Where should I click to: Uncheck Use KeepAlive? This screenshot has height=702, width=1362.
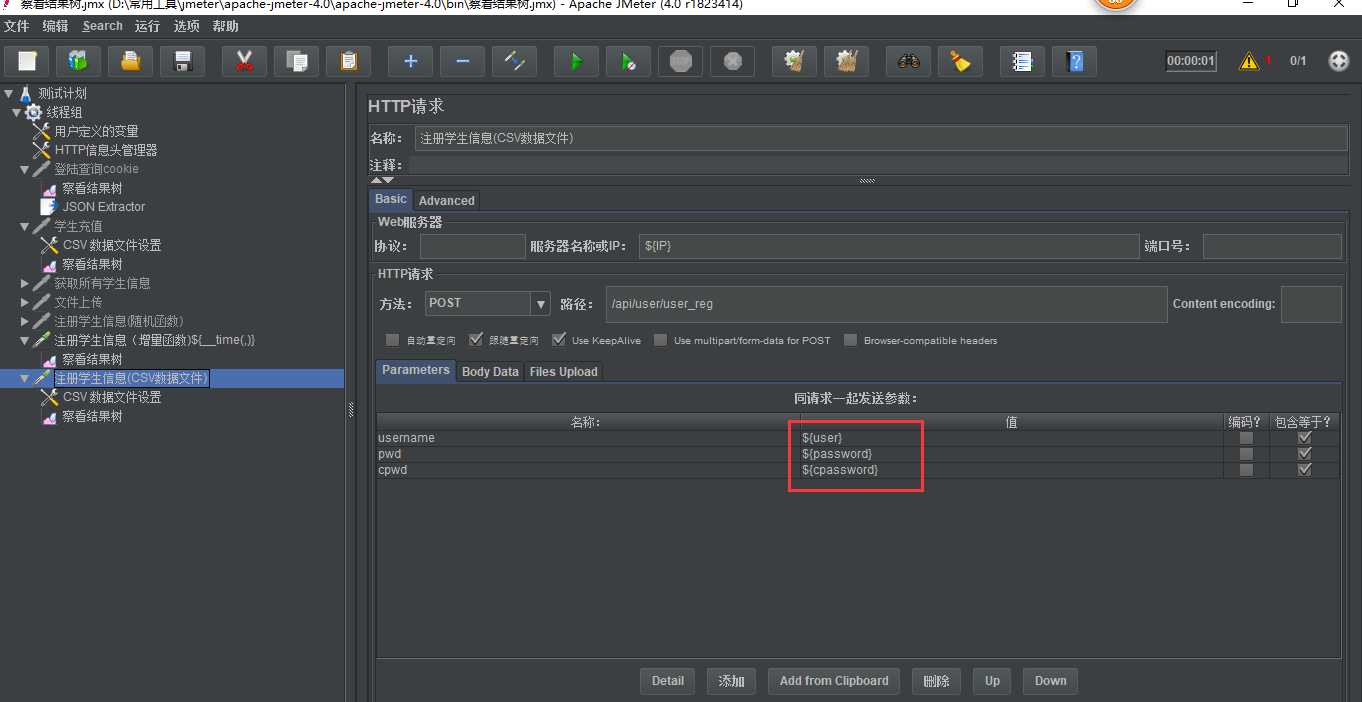coord(559,340)
